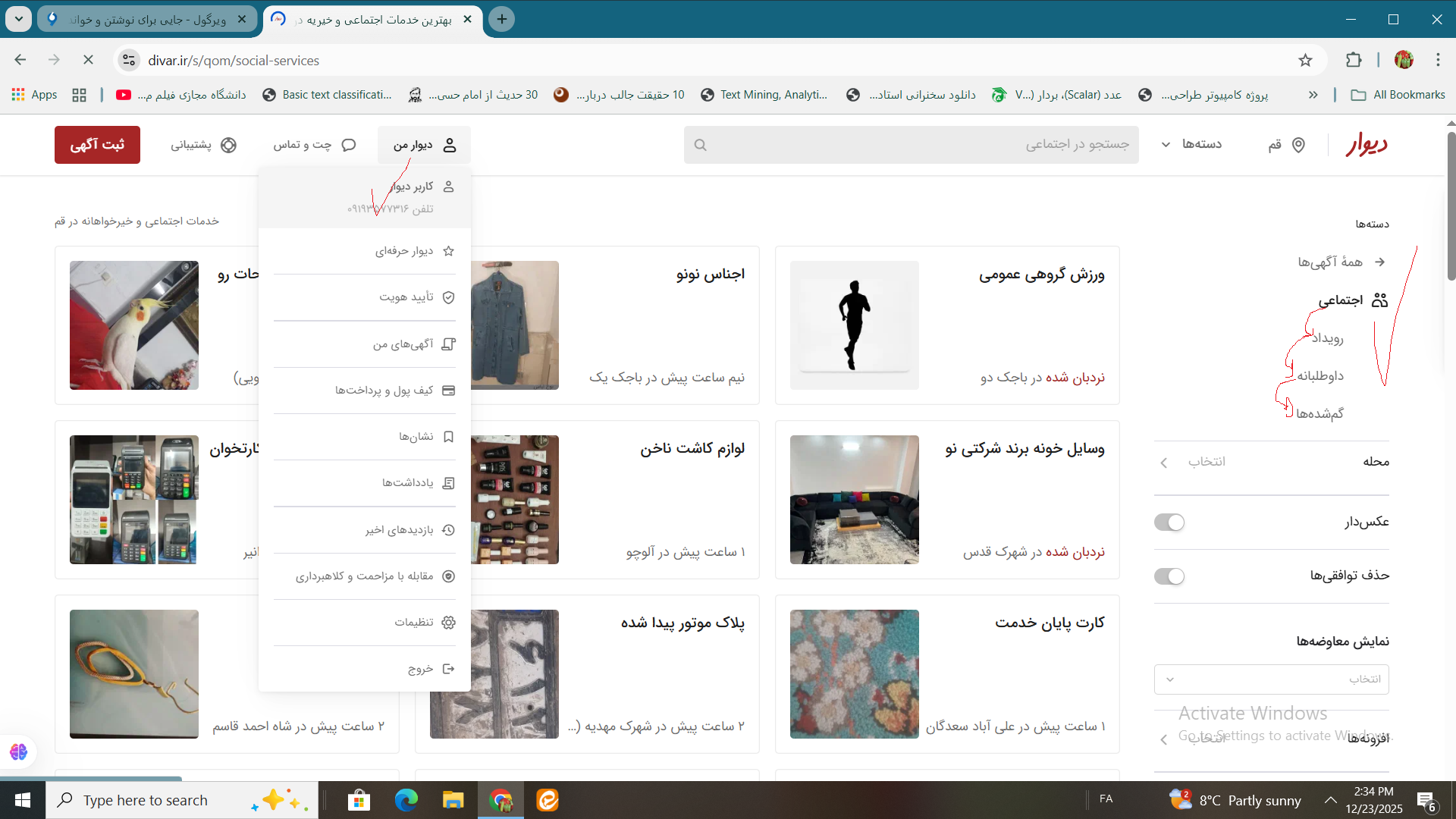Expand the محله selection chevron
Viewport: 1456px width, 819px height.
[x=1164, y=463]
